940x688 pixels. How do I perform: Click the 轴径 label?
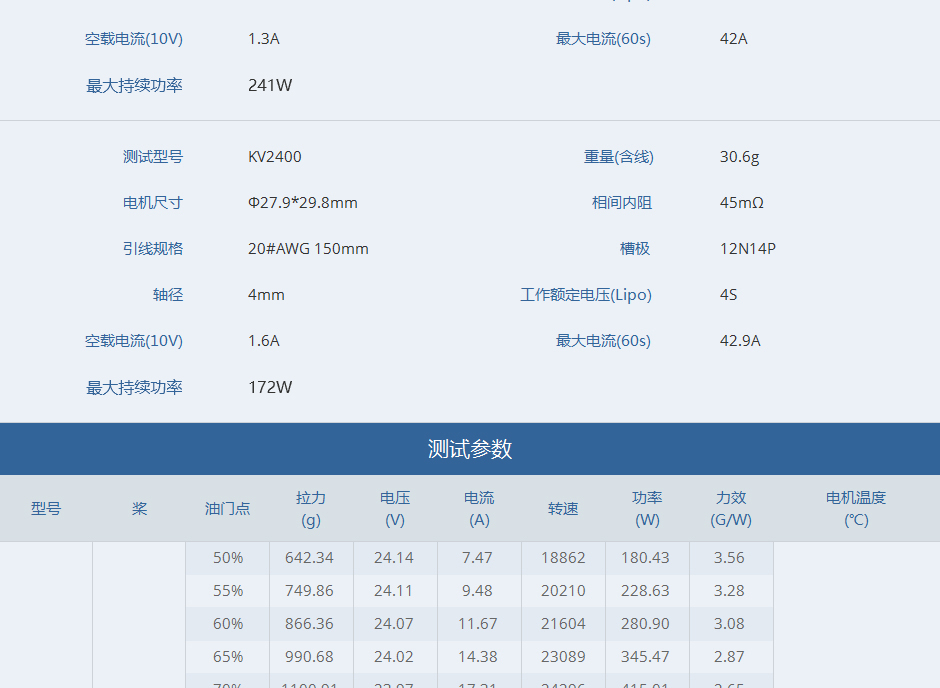(x=168, y=295)
